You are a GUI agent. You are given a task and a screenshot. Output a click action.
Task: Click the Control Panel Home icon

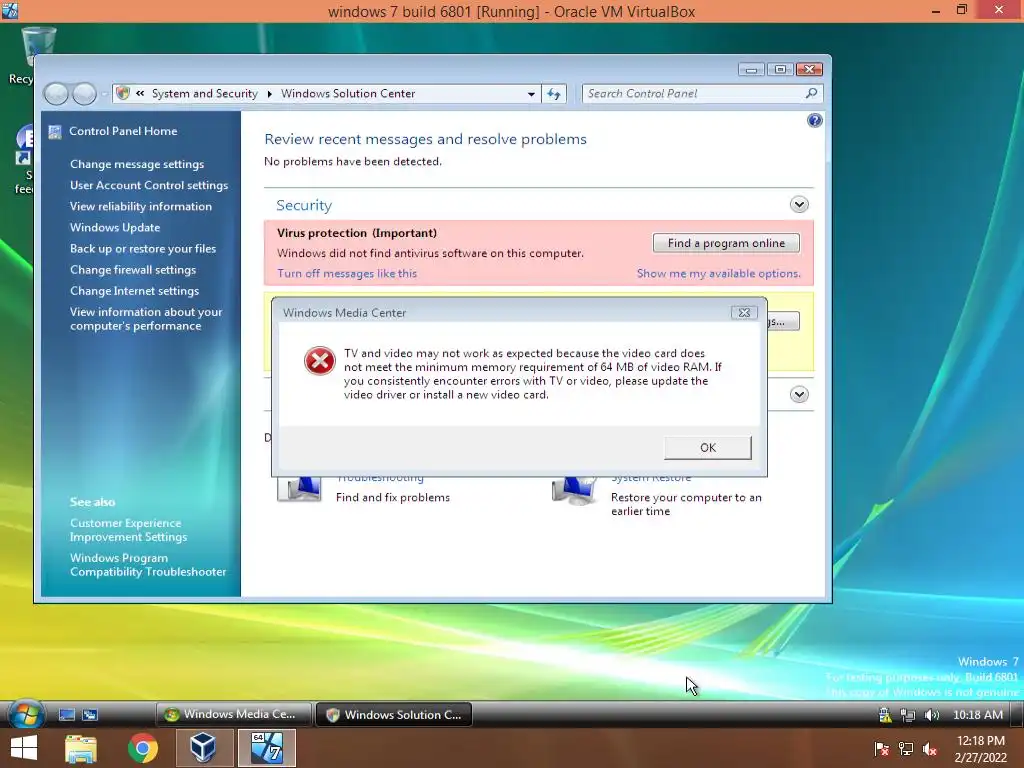click(x=55, y=131)
